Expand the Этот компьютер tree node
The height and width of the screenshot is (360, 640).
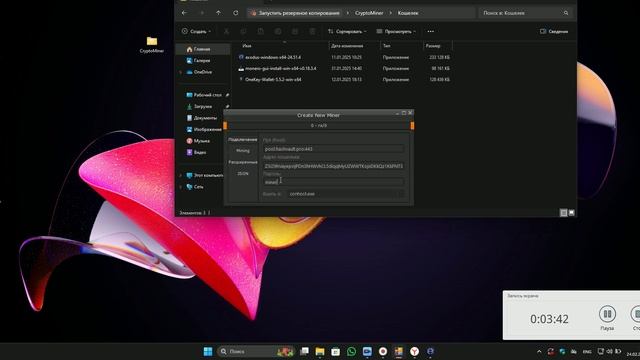coord(181,176)
